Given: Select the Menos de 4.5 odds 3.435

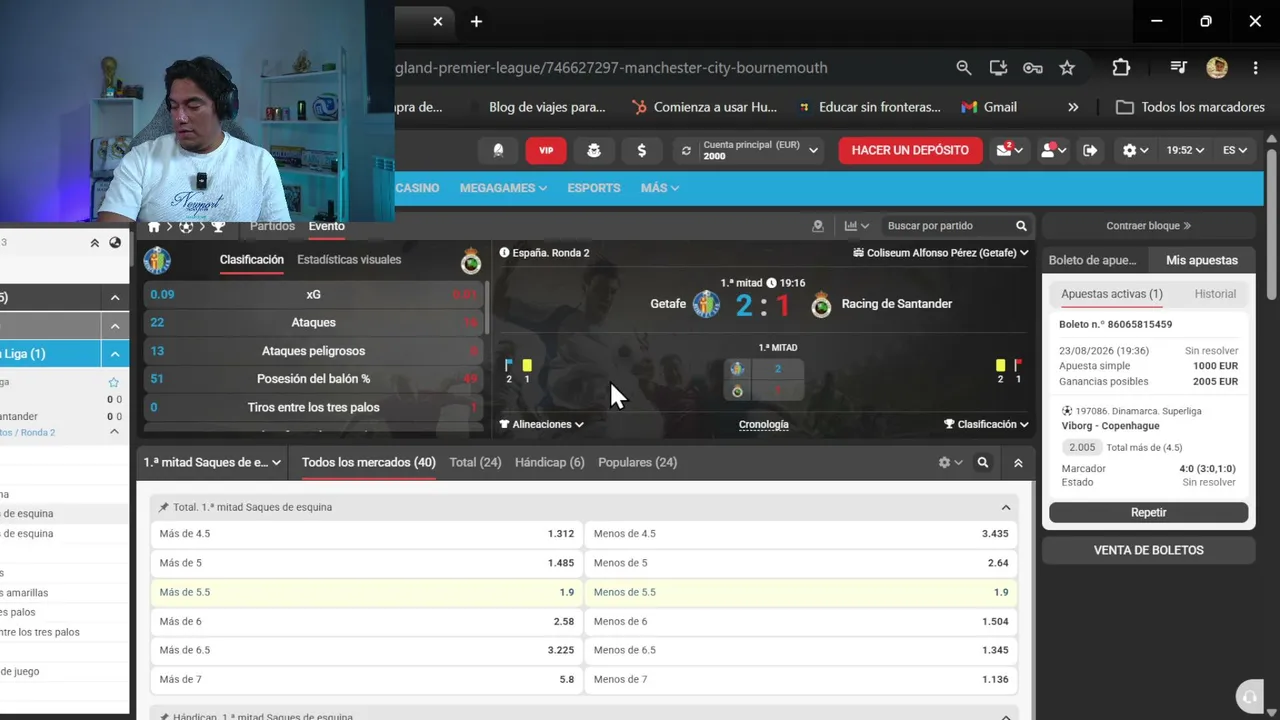Looking at the screenshot, I should (801, 534).
